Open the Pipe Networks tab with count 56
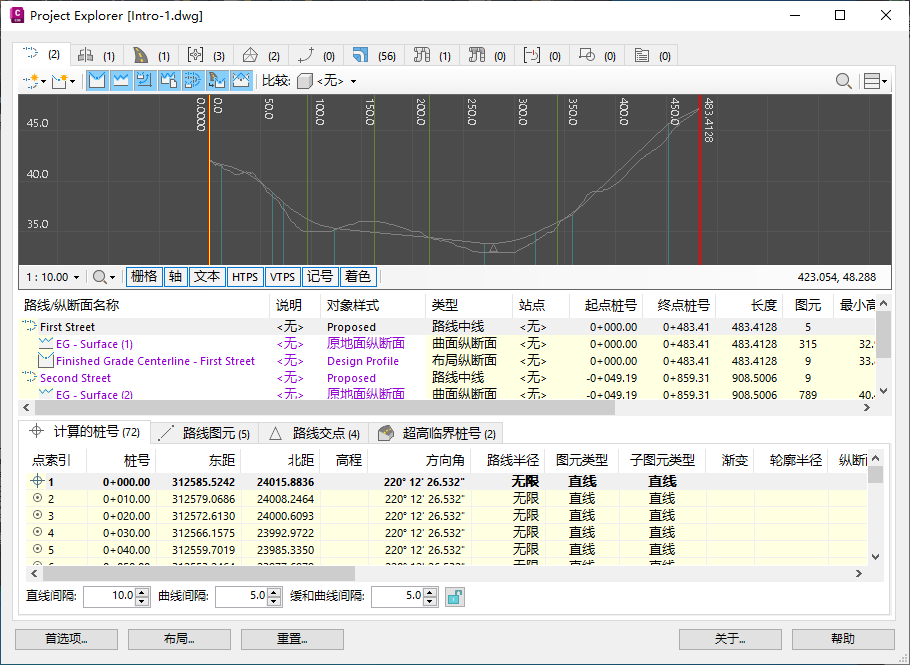This screenshot has height=665, width=910. (373, 55)
